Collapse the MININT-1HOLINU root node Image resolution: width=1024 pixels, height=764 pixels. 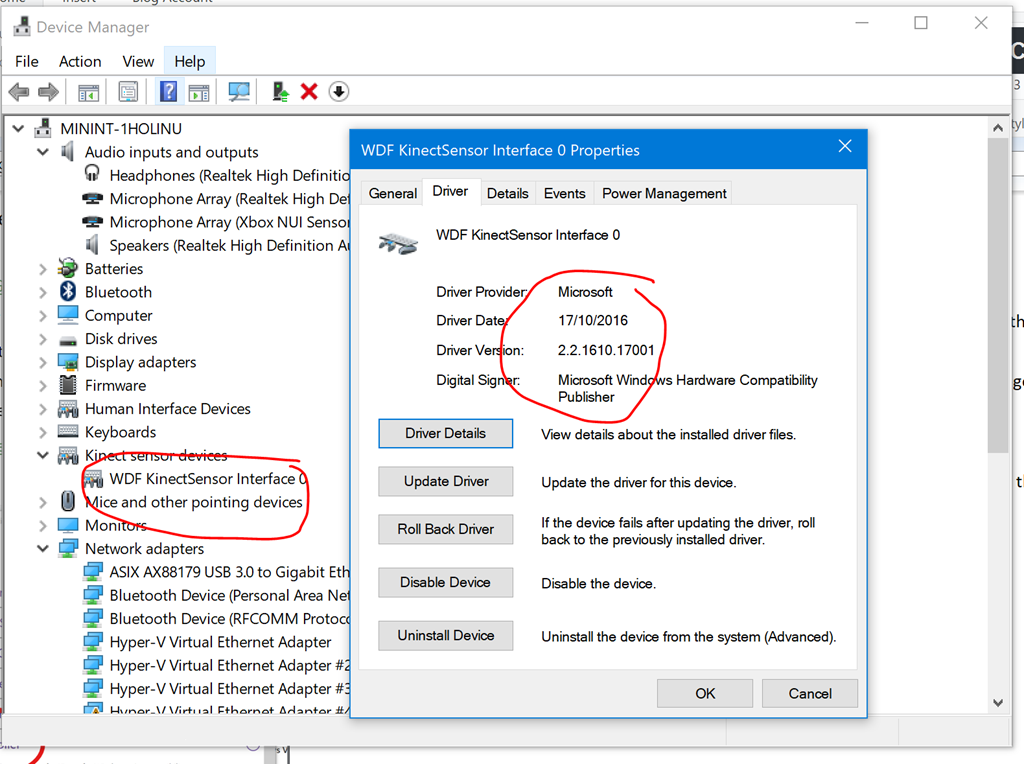tap(18, 129)
